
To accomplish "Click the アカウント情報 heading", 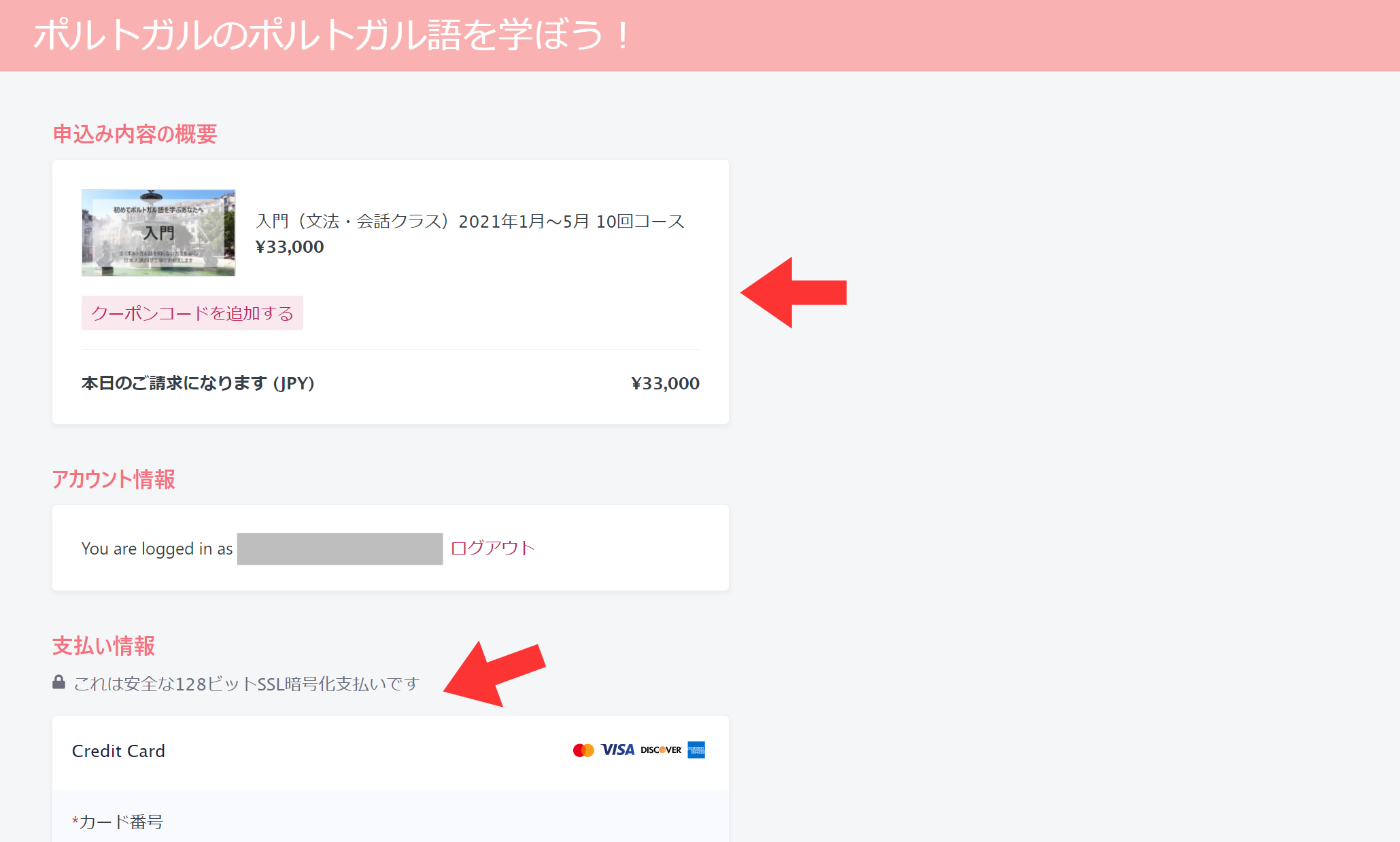I will pyautogui.click(x=114, y=480).
